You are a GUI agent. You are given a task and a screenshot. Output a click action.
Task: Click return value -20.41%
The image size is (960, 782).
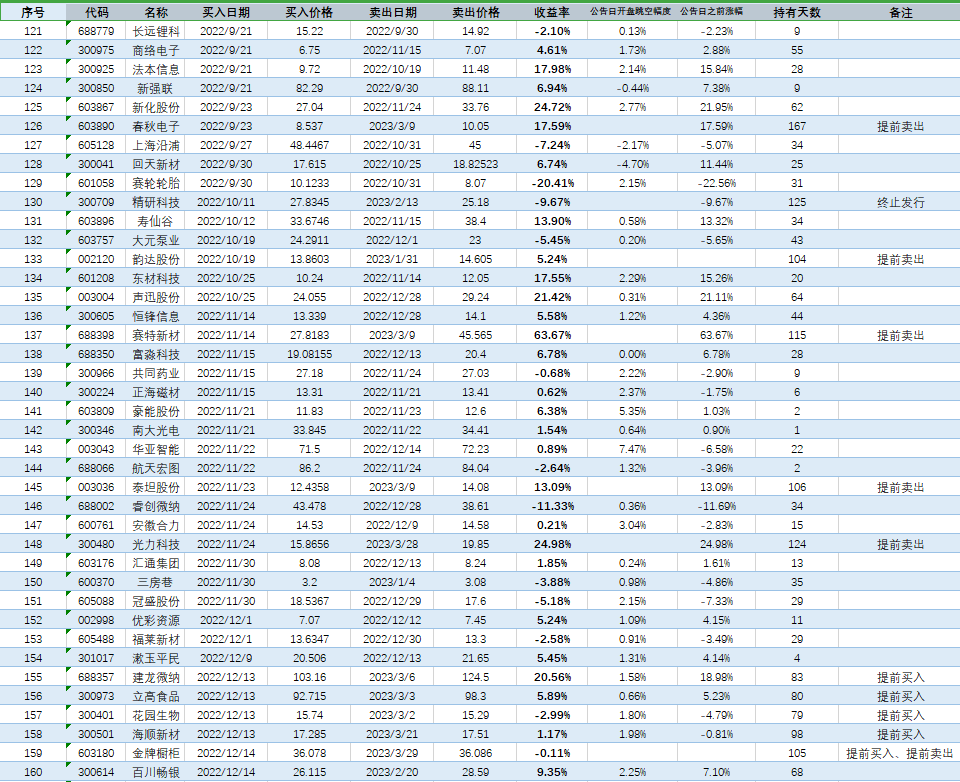click(552, 183)
